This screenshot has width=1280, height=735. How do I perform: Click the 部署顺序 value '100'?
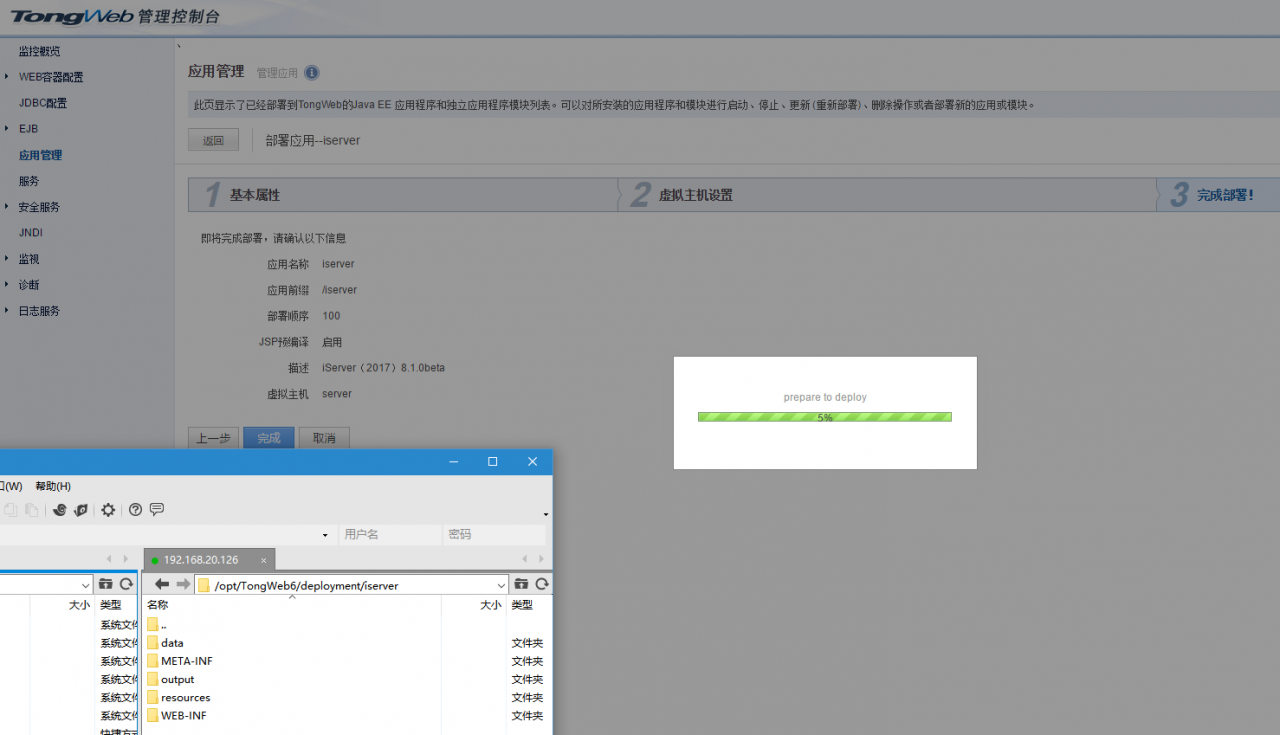tap(331, 316)
